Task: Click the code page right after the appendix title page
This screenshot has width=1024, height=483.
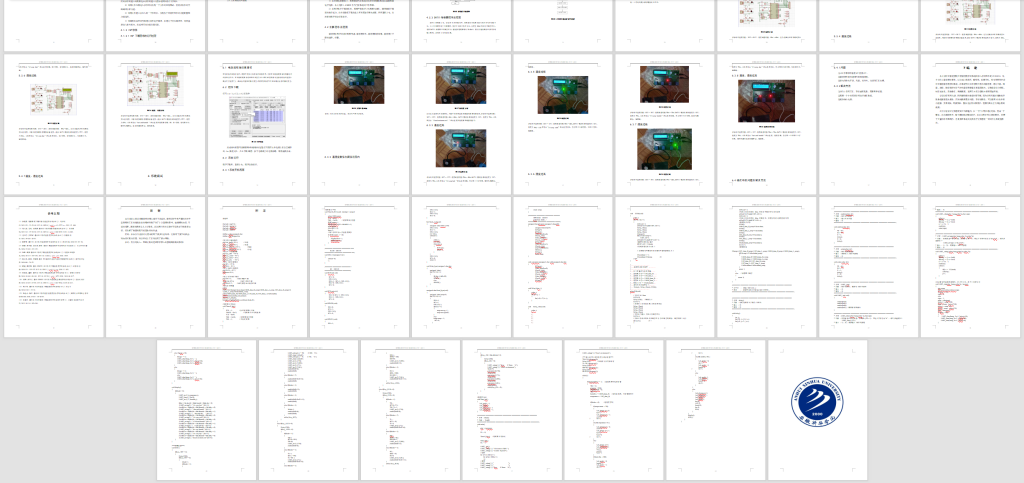Action: pyautogui.click(x=358, y=266)
